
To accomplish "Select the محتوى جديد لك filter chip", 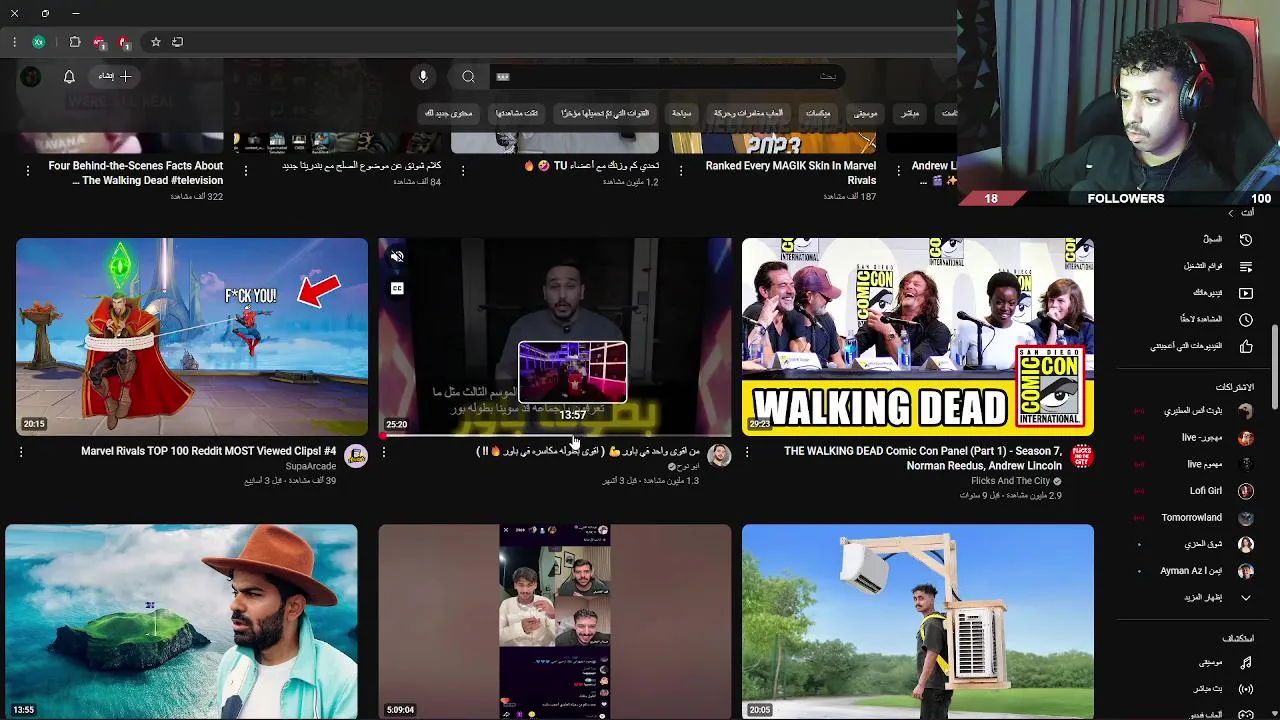I will tap(448, 113).
